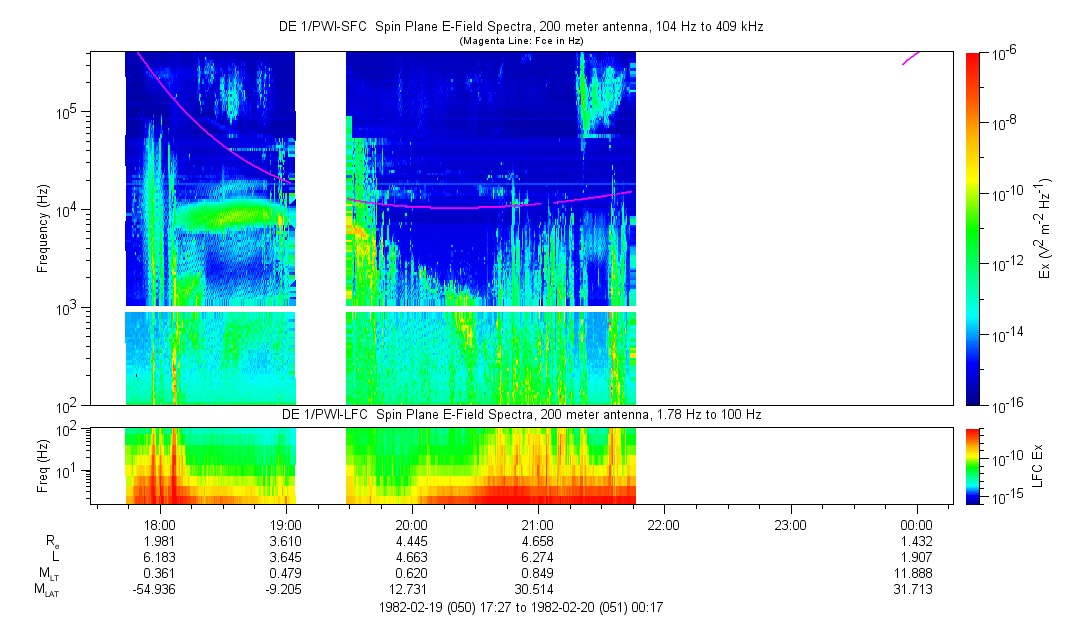Image resolution: width=1083 pixels, height=620 pixels.
Task: Click the date range caption 1982-02-19 to 1982-02-20
Action: (x=521, y=608)
